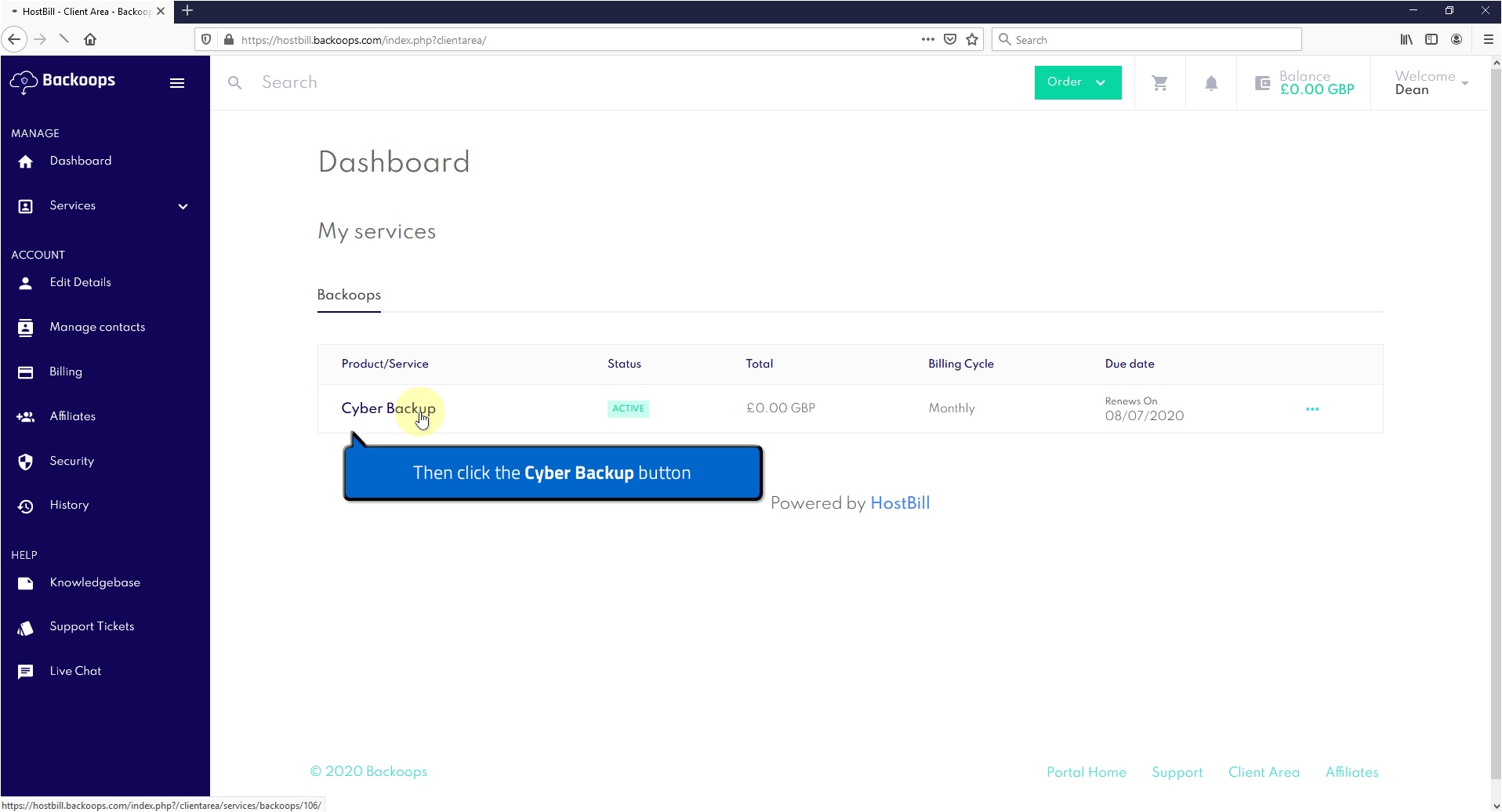This screenshot has width=1502, height=812.
Task: Follow the HostBill link
Action: pyautogui.click(x=900, y=503)
